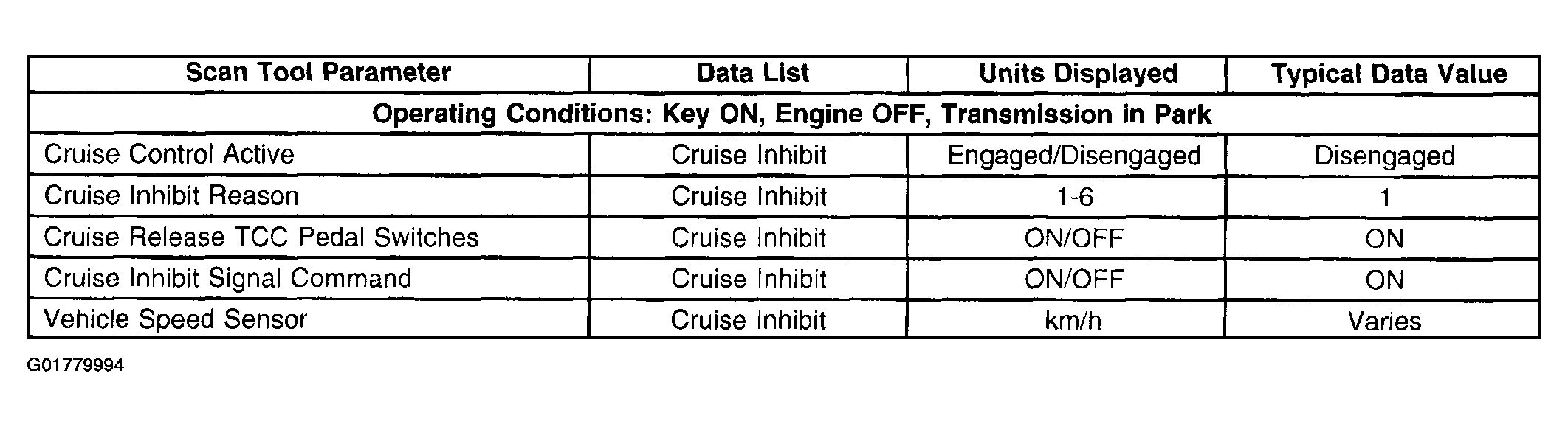This screenshot has width=1568, height=427.
Task: Click the typical value 1 cell
Action: point(1385,198)
